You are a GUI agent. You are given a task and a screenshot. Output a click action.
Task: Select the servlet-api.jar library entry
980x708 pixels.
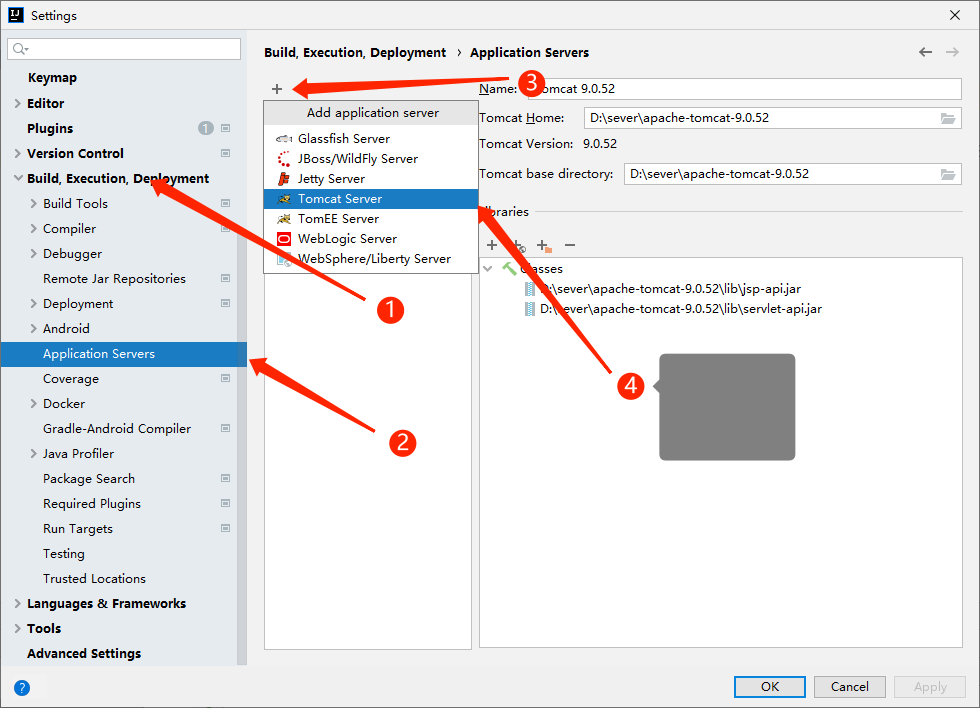click(x=673, y=309)
